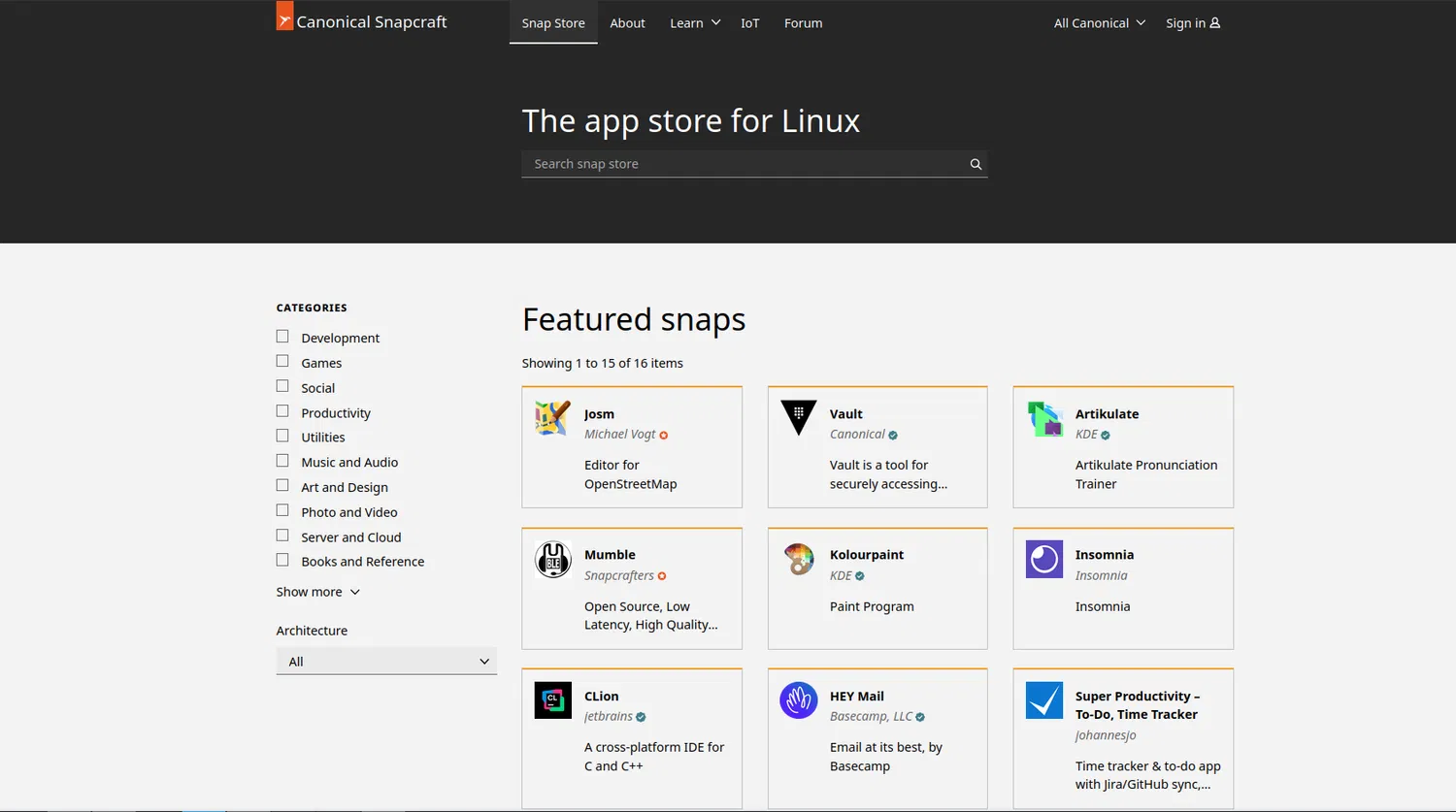Open the All Canonical dropdown menu

point(1099,23)
